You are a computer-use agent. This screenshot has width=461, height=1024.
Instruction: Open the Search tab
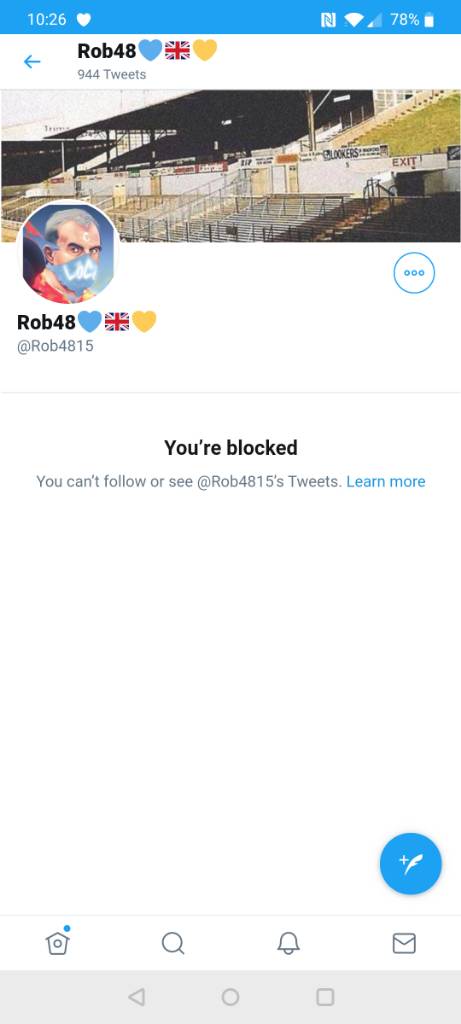pyautogui.click(x=173, y=943)
